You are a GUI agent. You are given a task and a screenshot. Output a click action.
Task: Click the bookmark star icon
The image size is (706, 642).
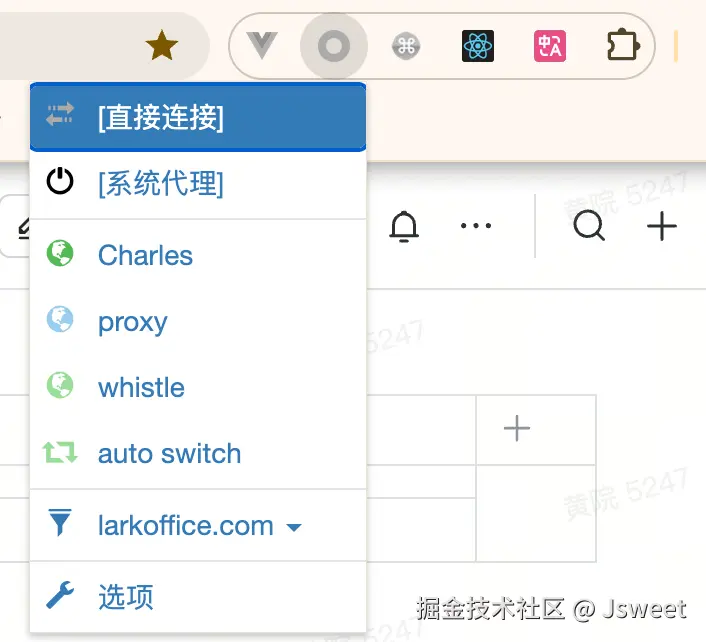click(x=162, y=46)
